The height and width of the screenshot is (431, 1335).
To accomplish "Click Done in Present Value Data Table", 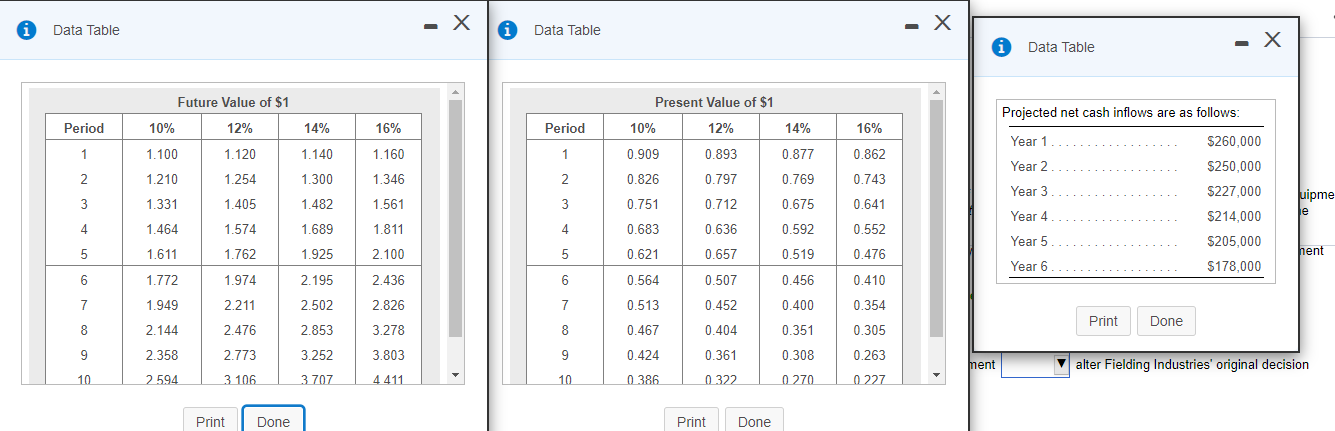I will (x=754, y=421).
